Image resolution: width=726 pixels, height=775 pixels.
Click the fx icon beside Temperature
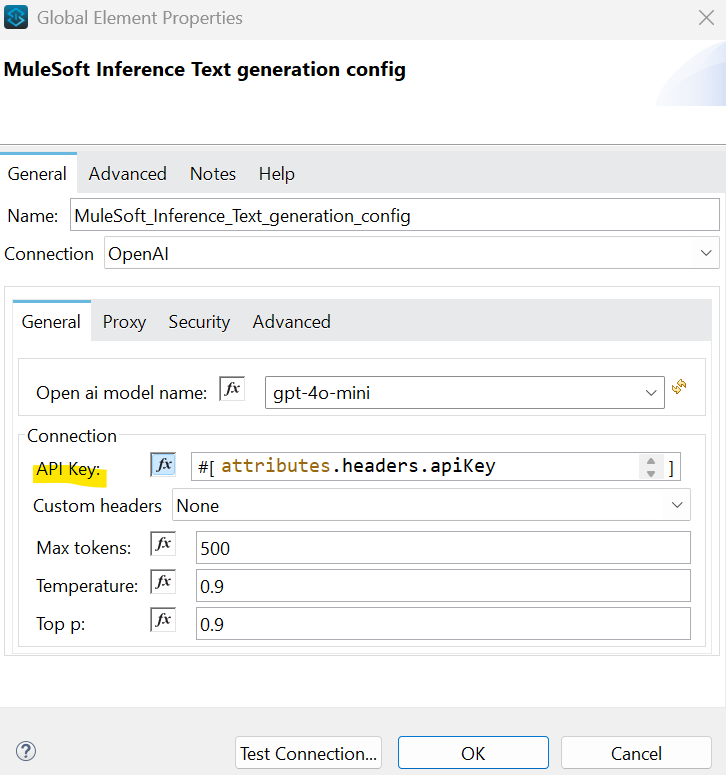pos(163,583)
